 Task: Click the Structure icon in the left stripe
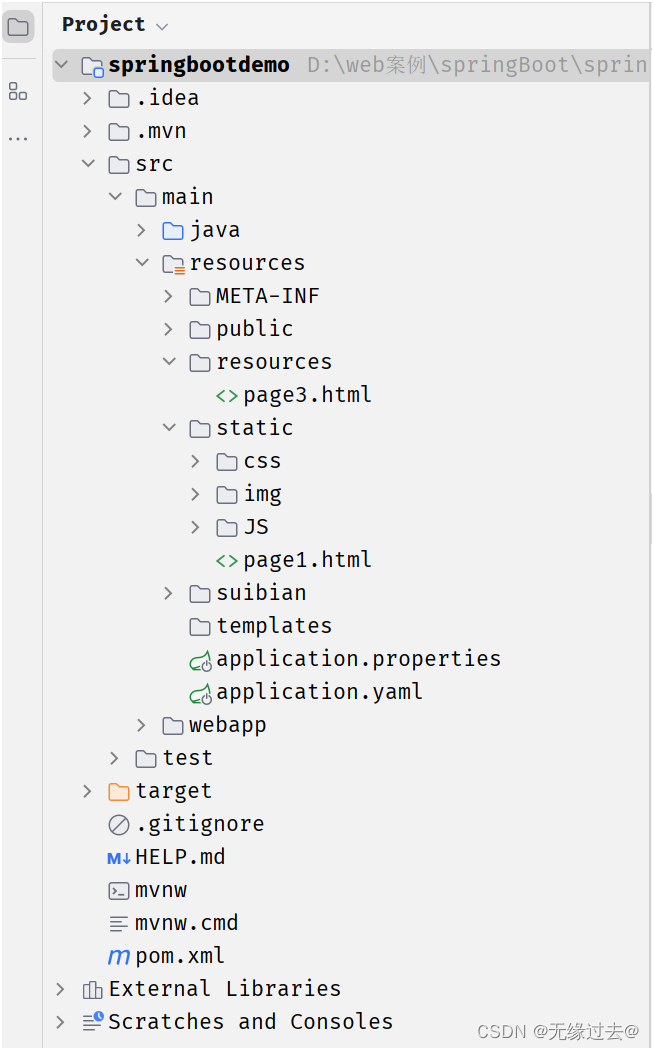[18, 90]
